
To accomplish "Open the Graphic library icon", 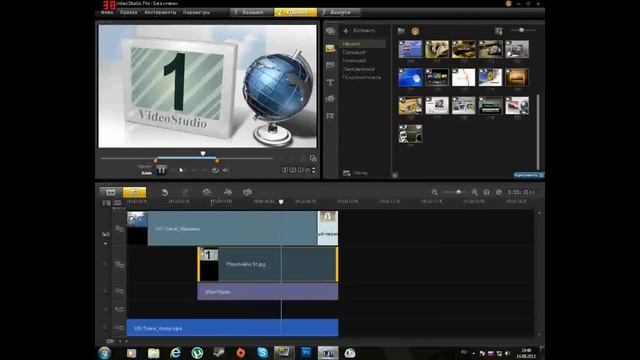I will (330, 99).
